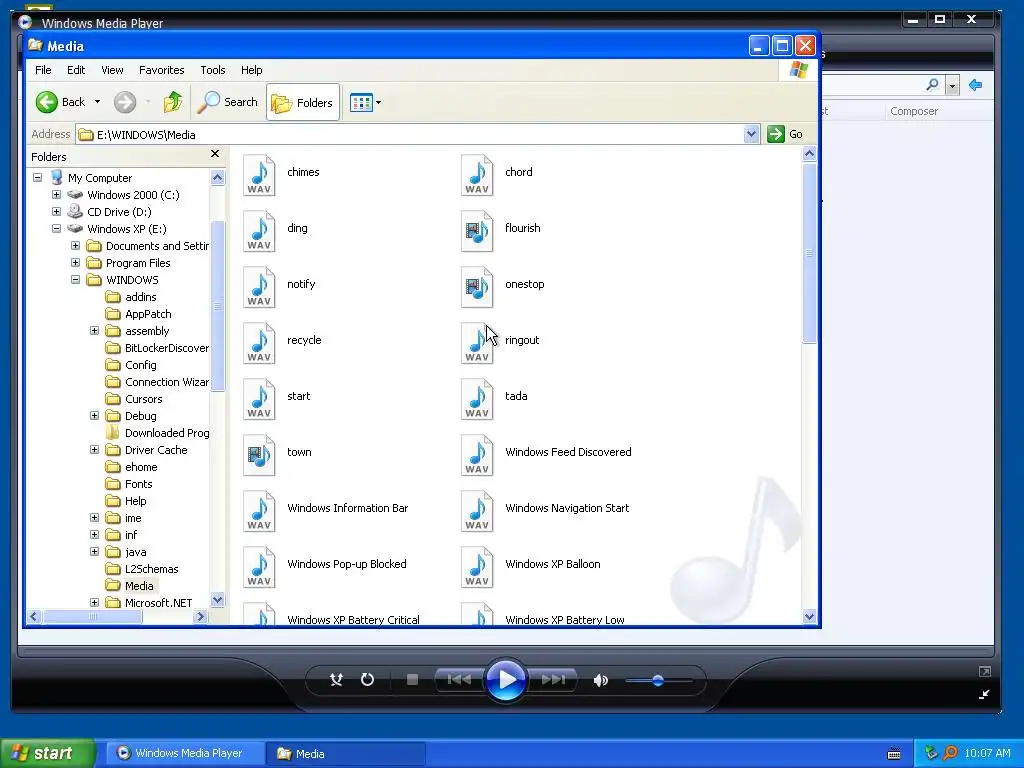Click the start WAV file icon
1024x768 pixels.
[x=259, y=400]
